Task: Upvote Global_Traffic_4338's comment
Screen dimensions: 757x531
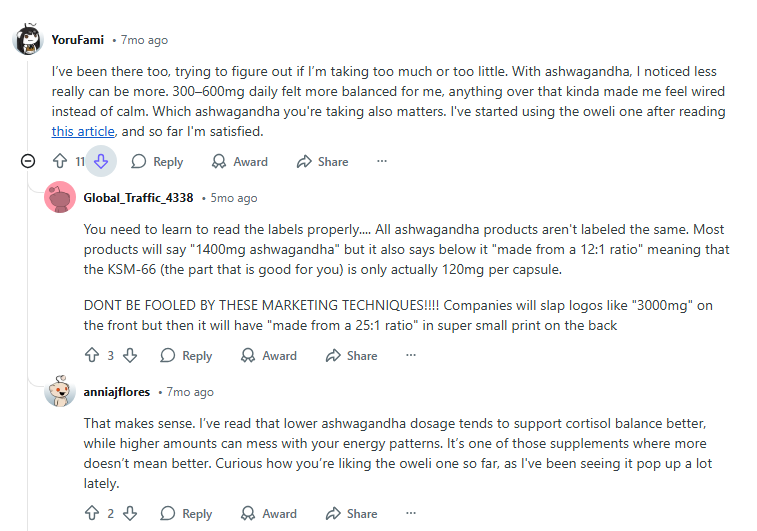Action: 92,355
